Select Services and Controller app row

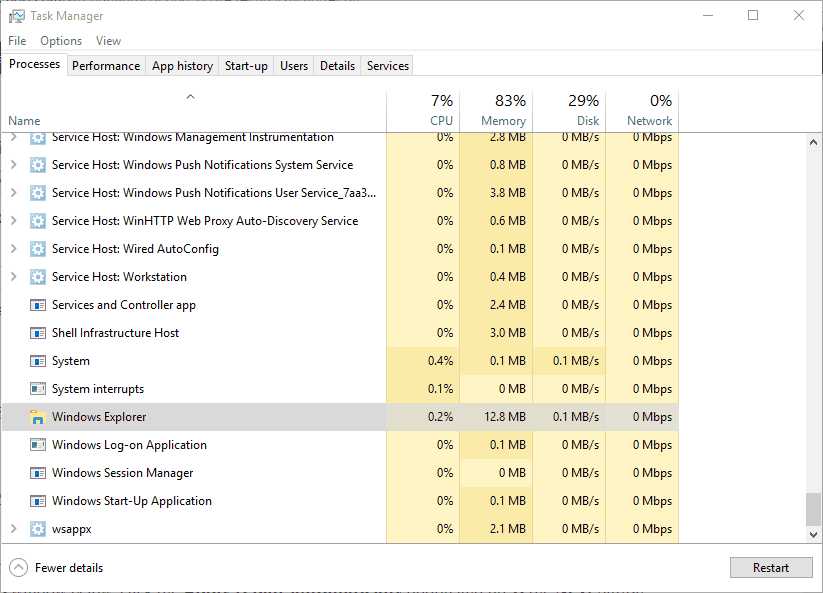point(340,305)
